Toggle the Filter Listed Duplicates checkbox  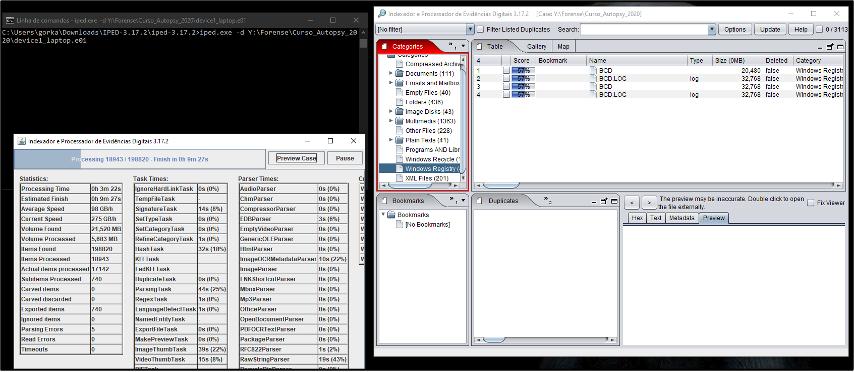(x=480, y=29)
